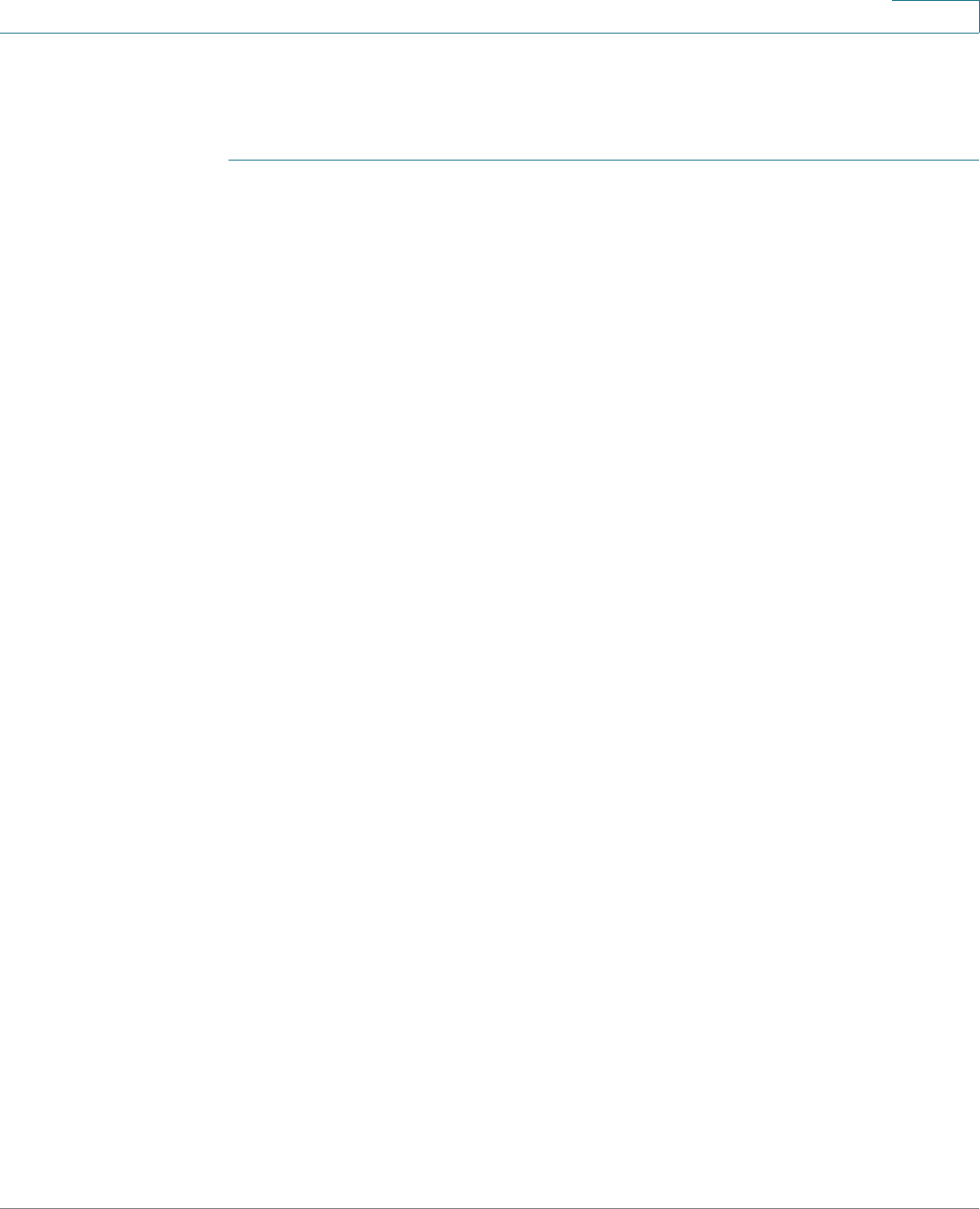Click the blue horizontal rule under the header
980x1209 pixels.
tap(604, 161)
